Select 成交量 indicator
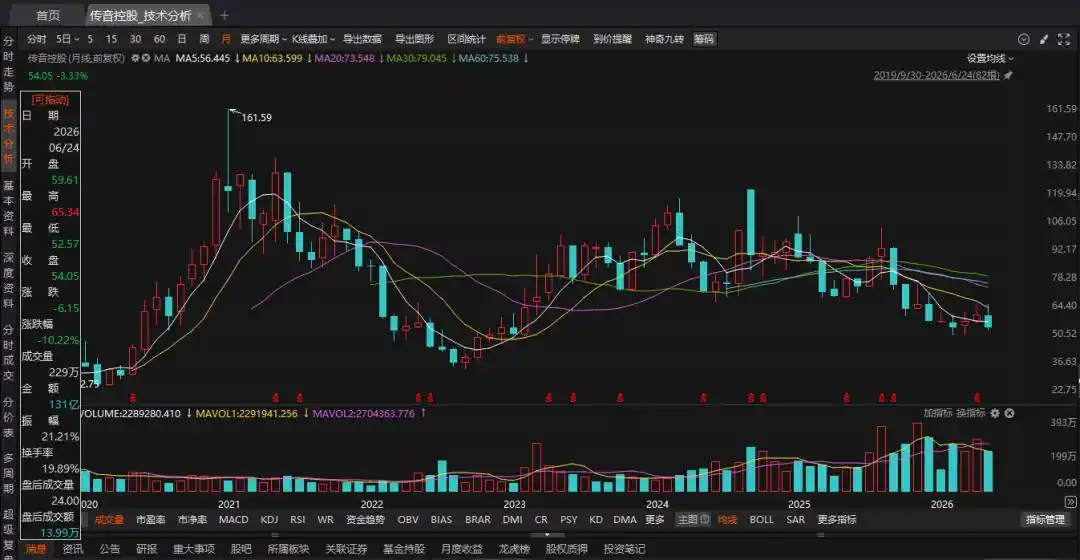This screenshot has width=1080, height=560. 109,519
